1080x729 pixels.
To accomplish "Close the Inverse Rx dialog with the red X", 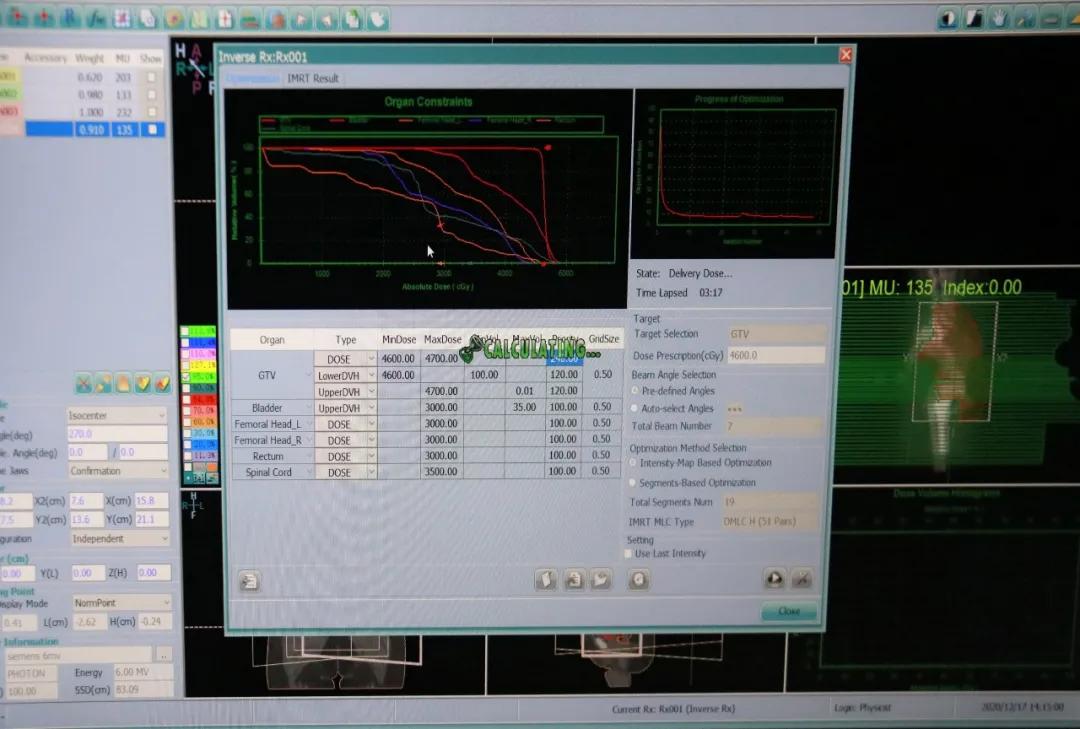I will 846,54.
